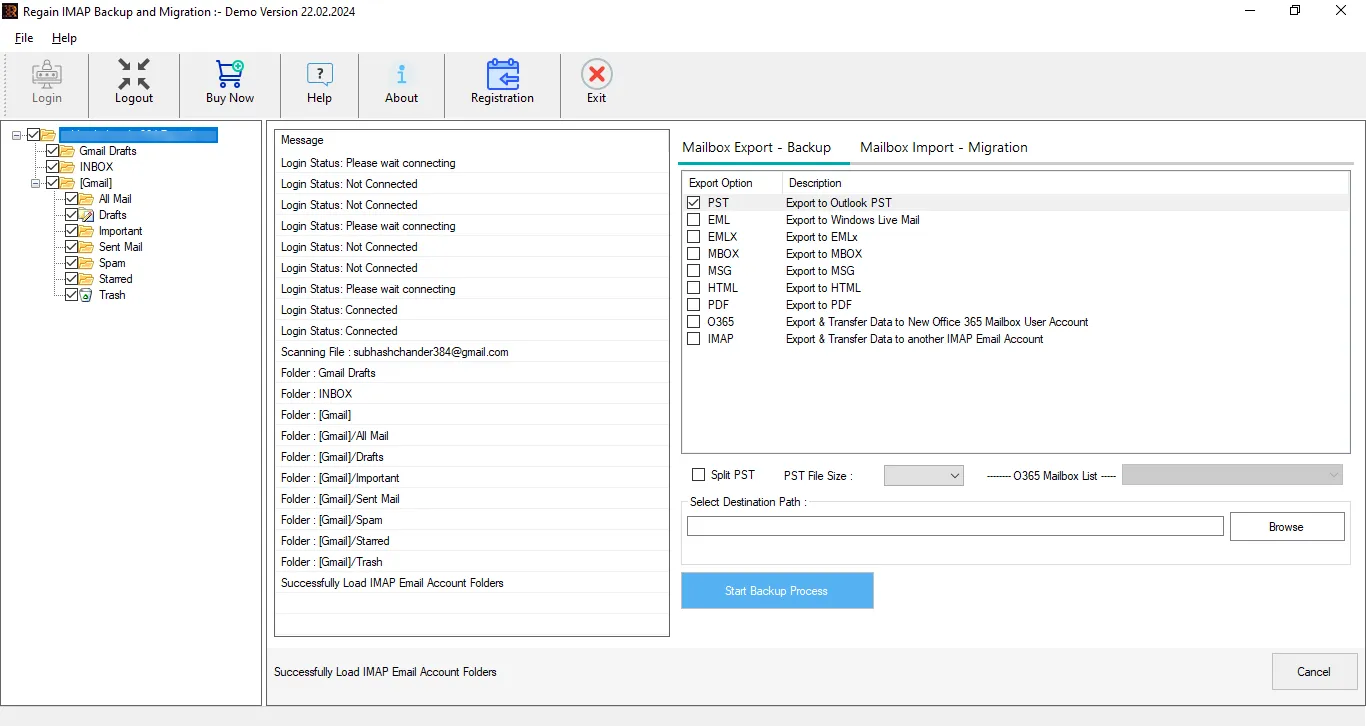Click the Cancel button
This screenshot has width=1366, height=726.
coord(1314,672)
